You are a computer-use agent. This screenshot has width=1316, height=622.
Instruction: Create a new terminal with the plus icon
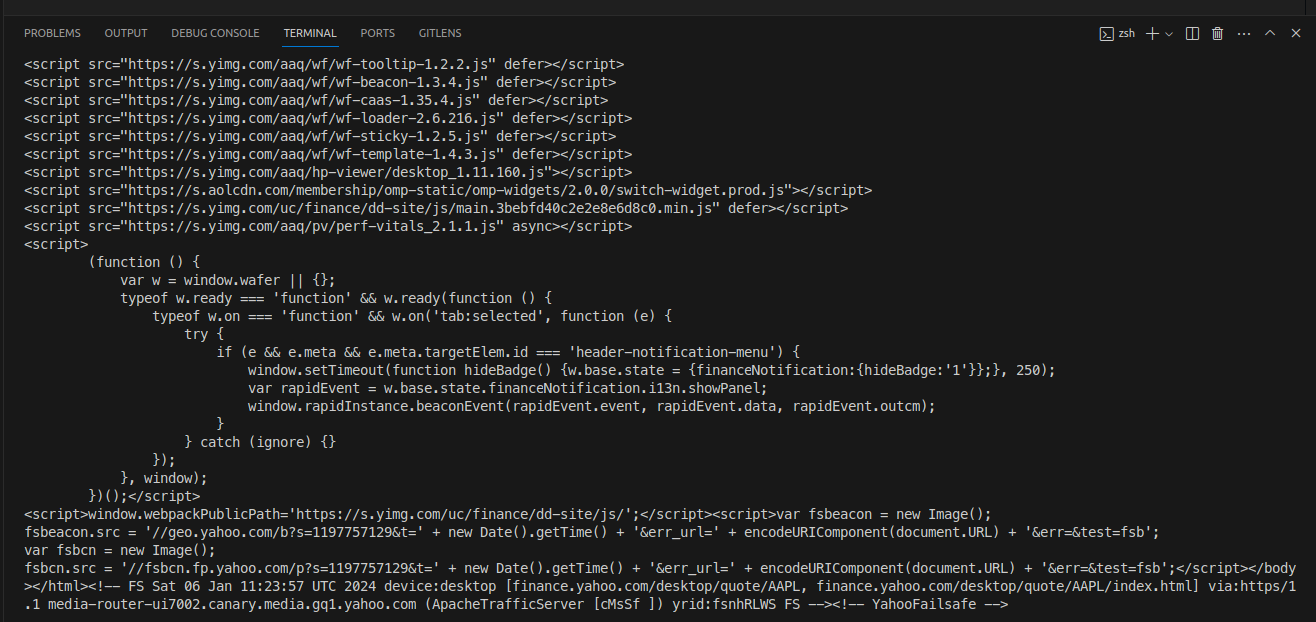coord(1152,33)
